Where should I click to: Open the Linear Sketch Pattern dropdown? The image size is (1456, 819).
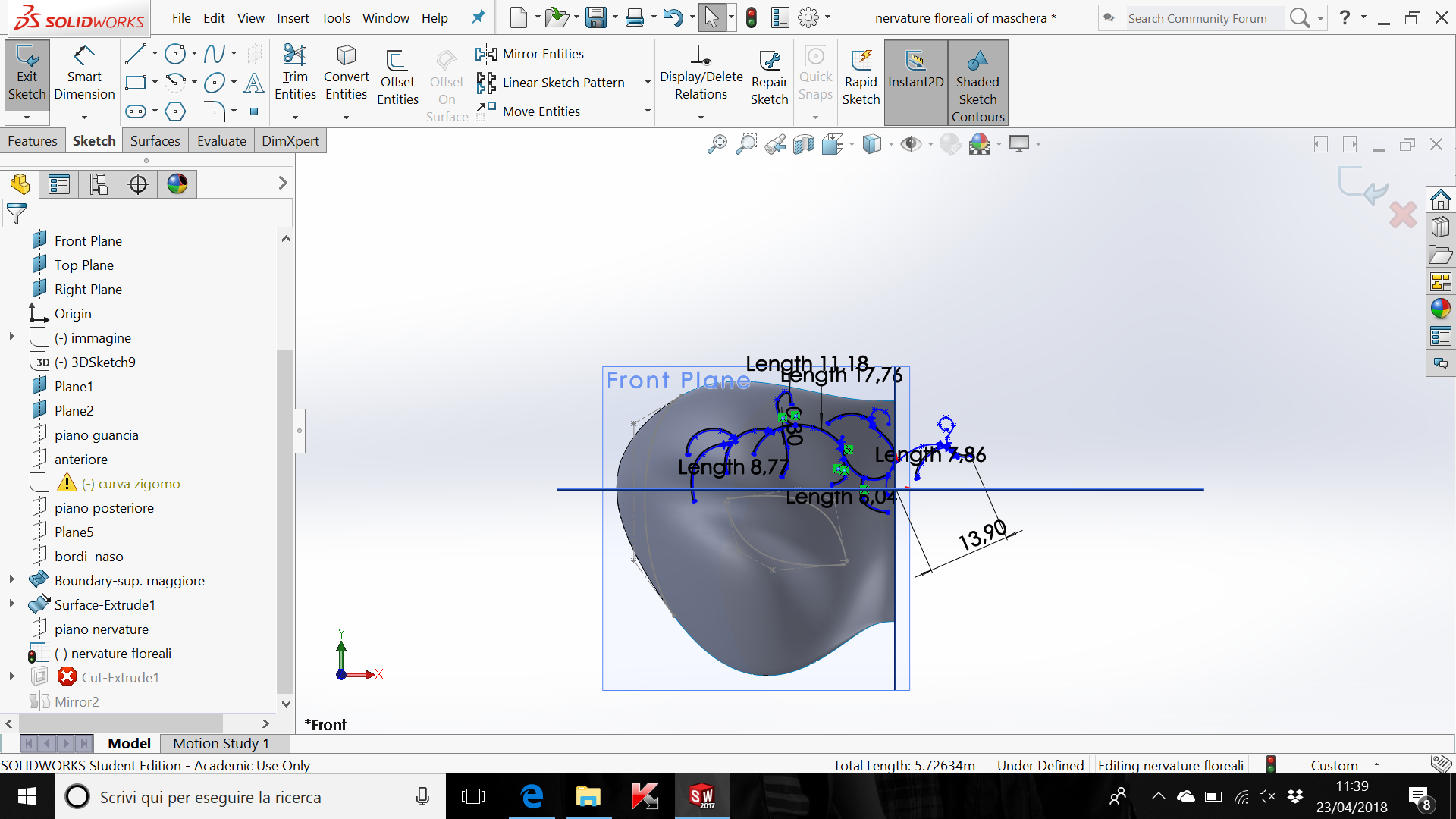[647, 82]
